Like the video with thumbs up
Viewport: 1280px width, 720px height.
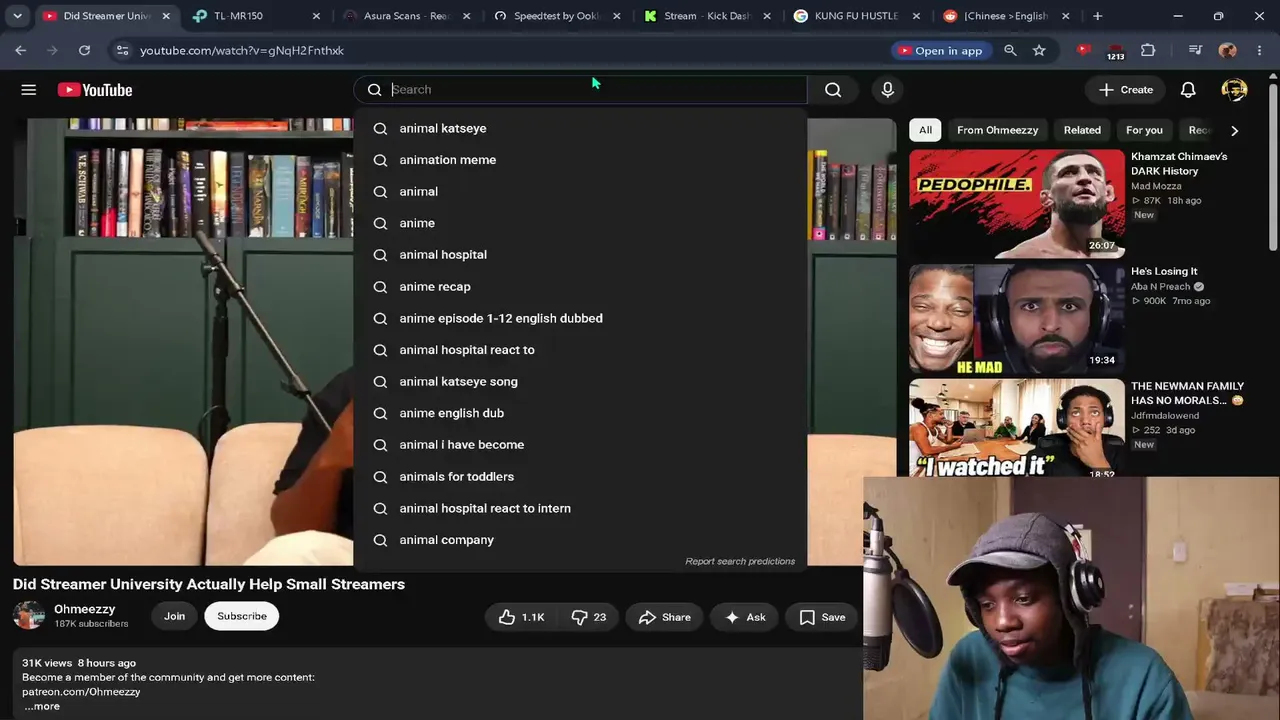click(x=521, y=617)
